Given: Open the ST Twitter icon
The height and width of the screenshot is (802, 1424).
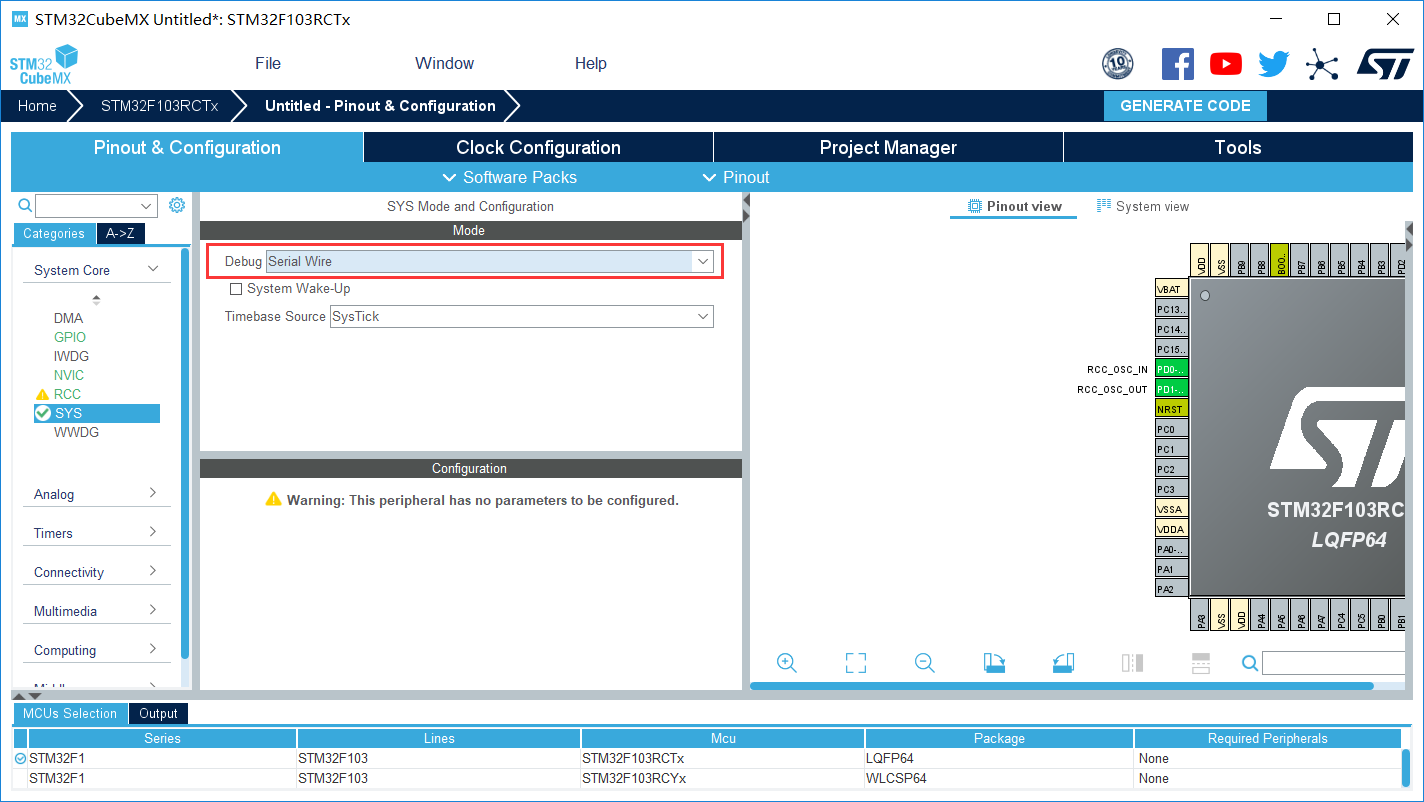Looking at the screenshot, I should (x=1274, y=64).
